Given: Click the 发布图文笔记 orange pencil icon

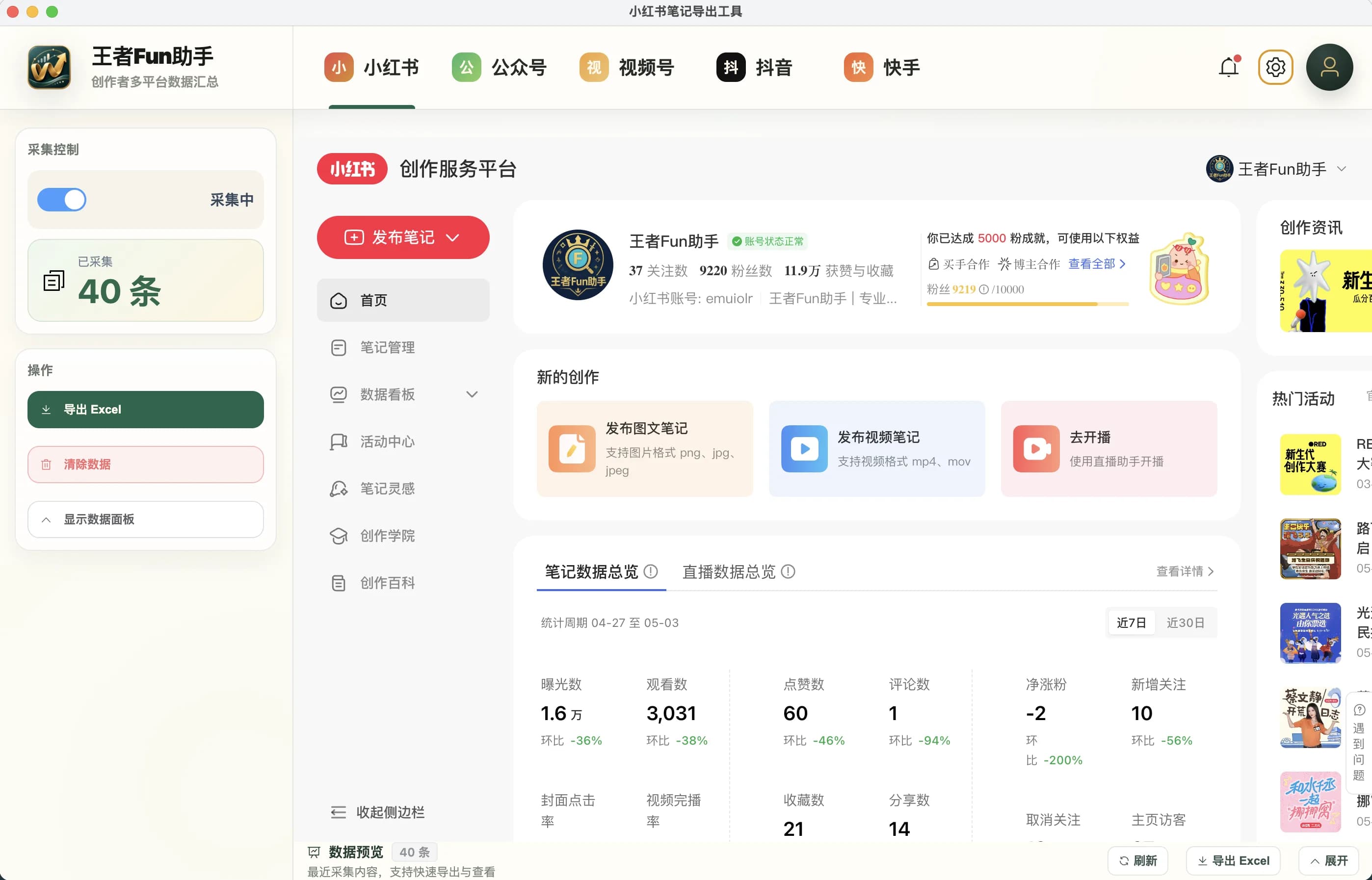Looking at the screenshot, I should tap(572, 448).
